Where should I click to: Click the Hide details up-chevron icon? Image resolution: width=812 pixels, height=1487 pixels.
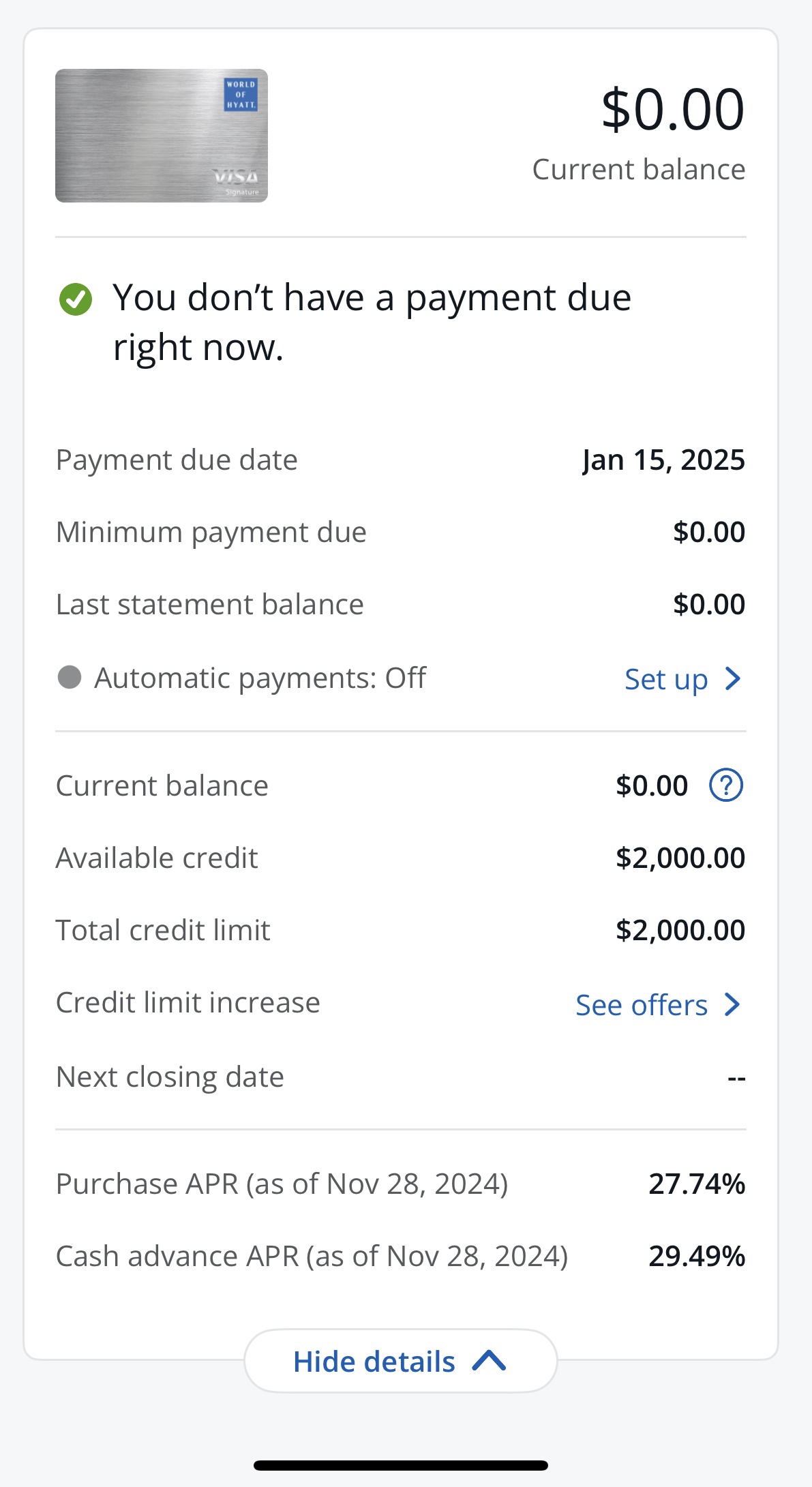[489, 1361]
